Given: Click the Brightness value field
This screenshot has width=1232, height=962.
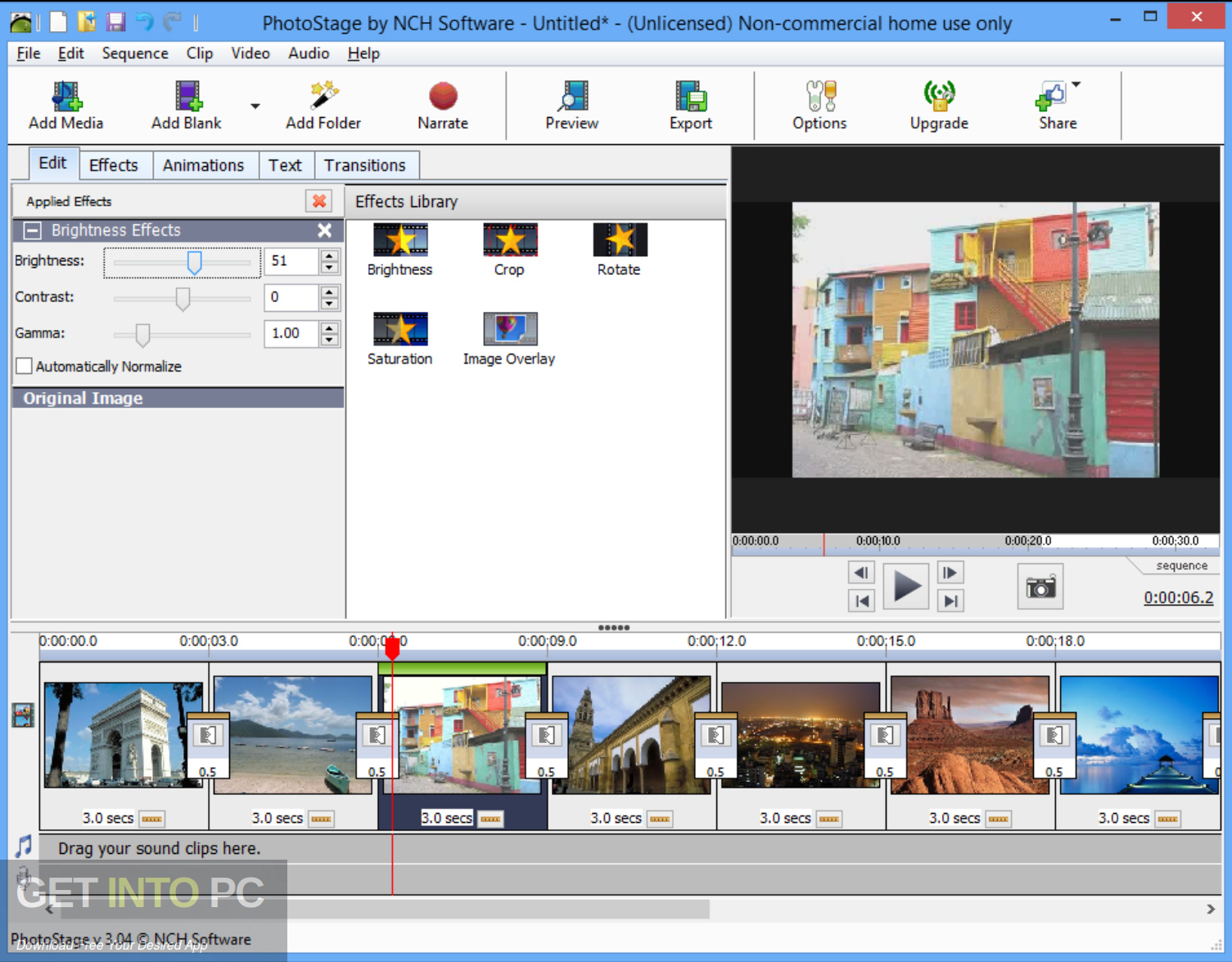Looking at the screenshot, I should [x=291, y=261].
